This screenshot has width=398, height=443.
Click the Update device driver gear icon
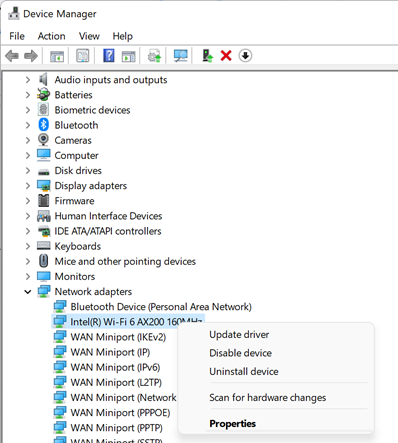tap(154, 56)
